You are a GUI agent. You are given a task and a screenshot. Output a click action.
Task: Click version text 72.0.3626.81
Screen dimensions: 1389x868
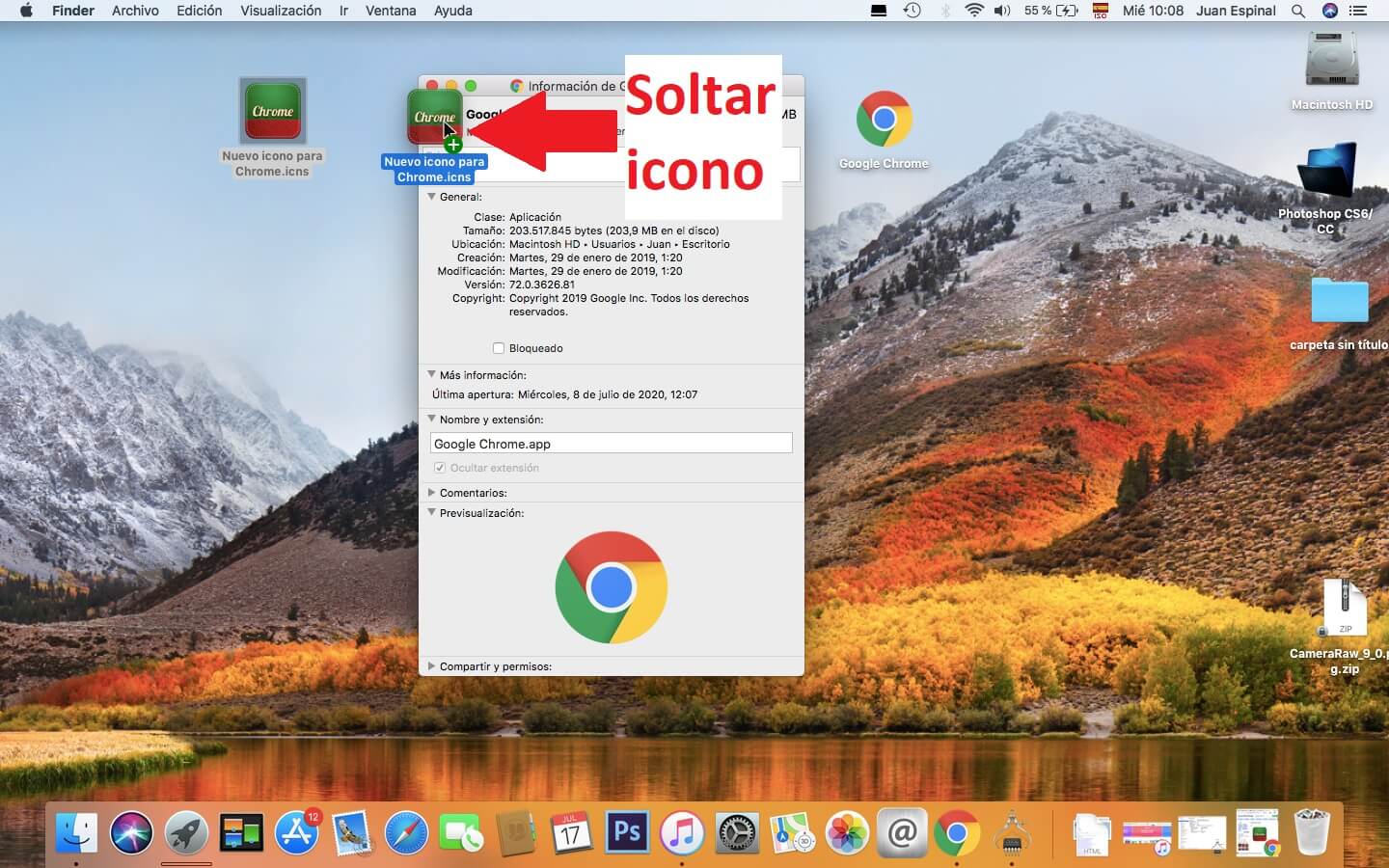point(542,285)
